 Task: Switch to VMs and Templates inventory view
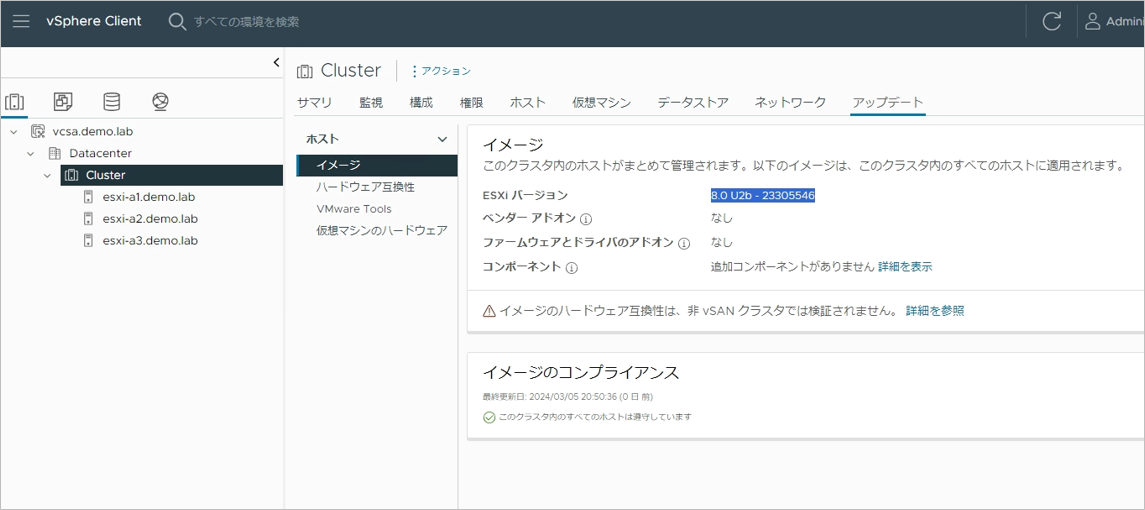click(64, 102)
